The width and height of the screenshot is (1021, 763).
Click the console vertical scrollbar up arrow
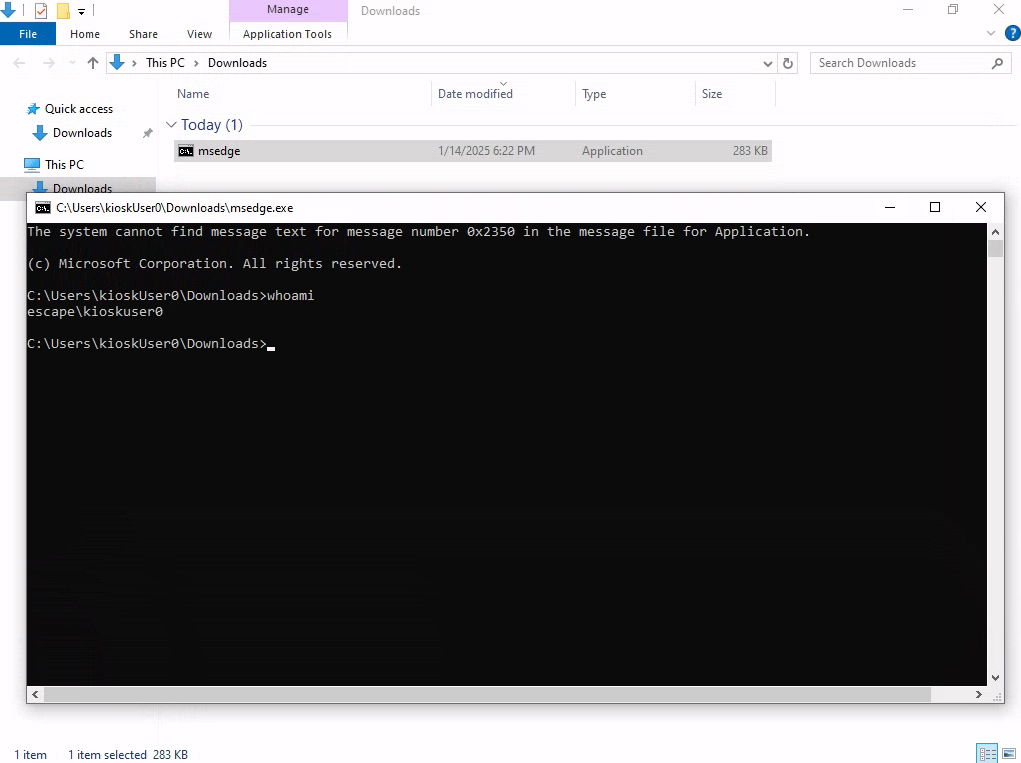(x=995, y=232)
